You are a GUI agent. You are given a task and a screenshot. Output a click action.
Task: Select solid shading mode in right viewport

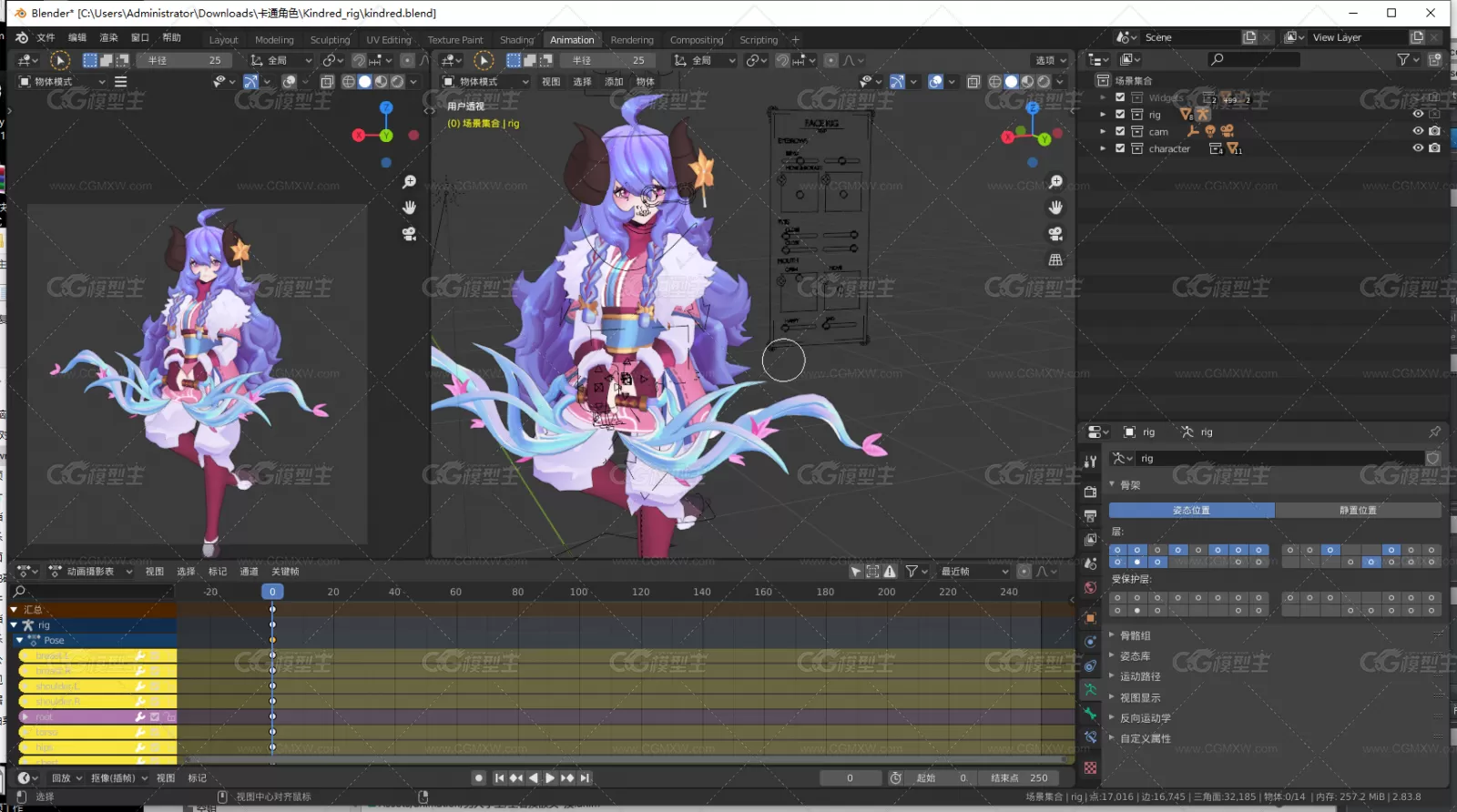click(1011, 82)
